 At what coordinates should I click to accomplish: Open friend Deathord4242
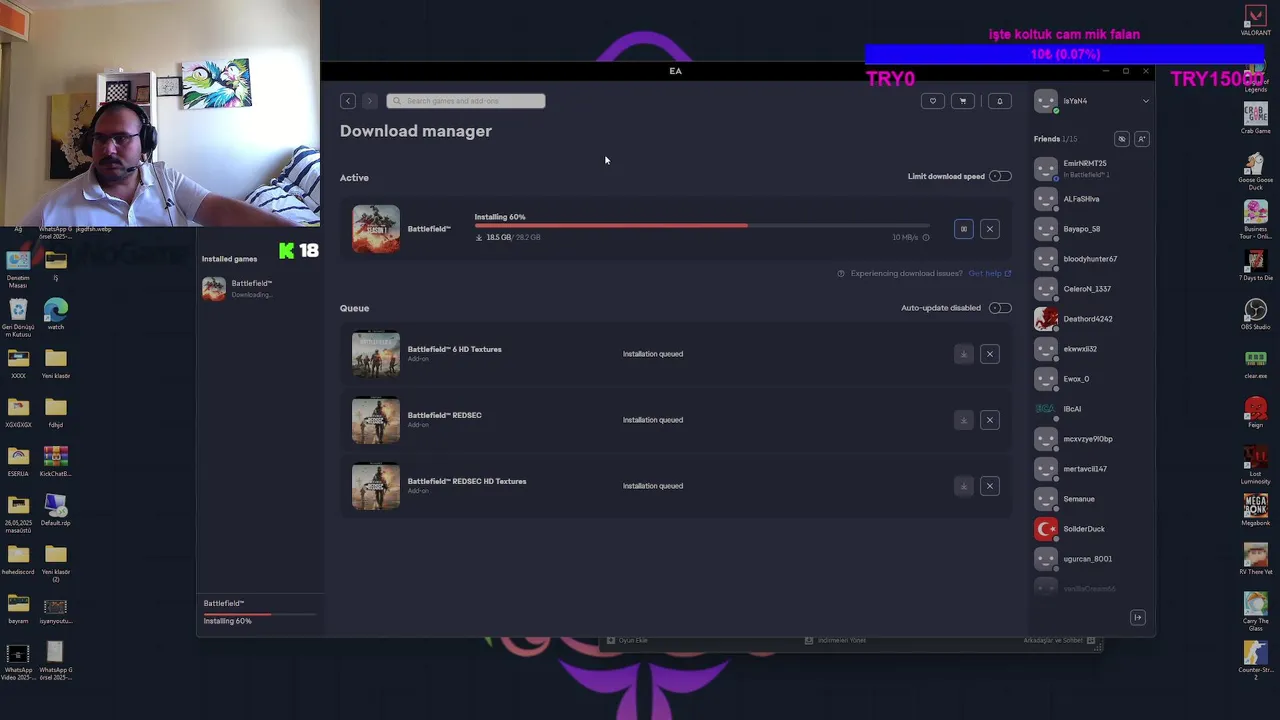pos(1089,319)
